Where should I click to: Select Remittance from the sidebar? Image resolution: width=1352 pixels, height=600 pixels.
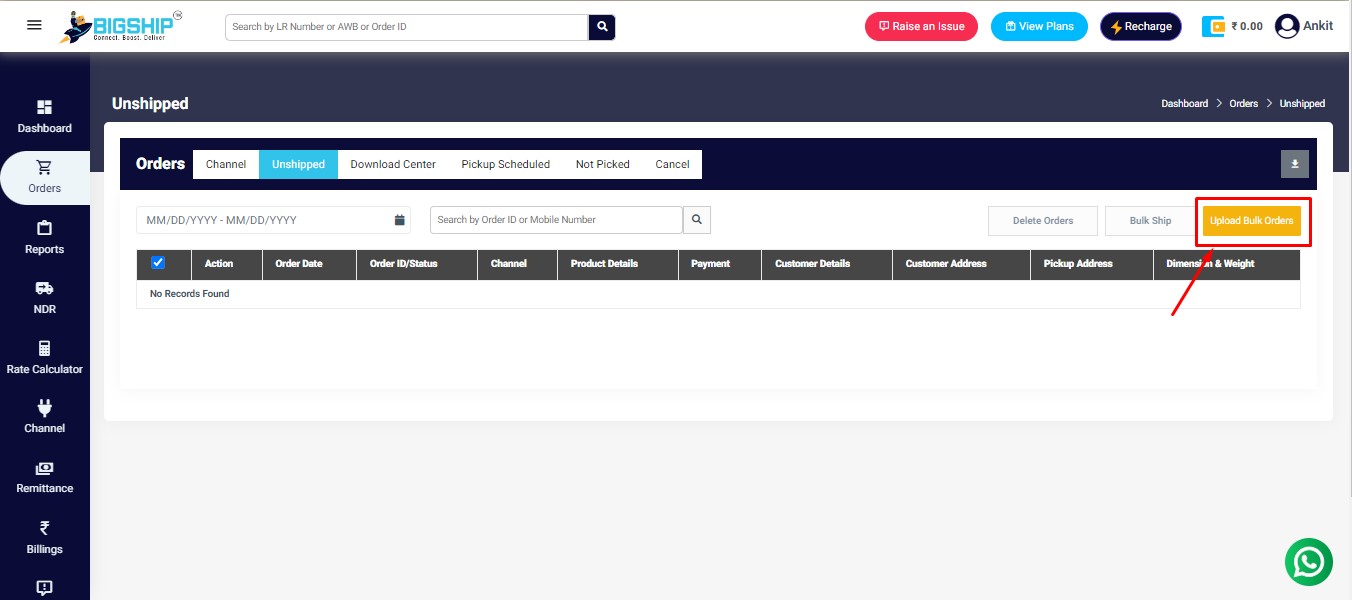tap(44, 477)
